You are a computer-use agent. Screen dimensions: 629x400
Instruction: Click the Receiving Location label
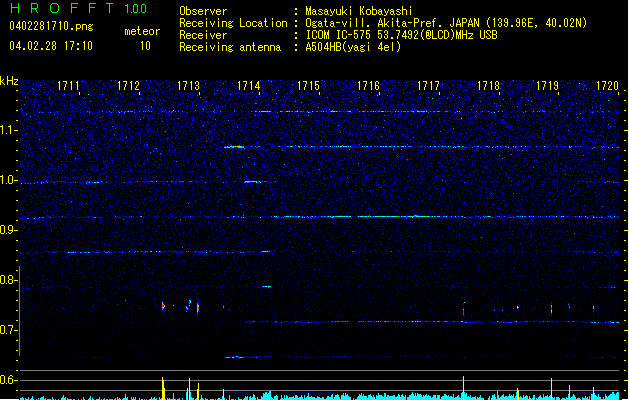pos(233,23)
